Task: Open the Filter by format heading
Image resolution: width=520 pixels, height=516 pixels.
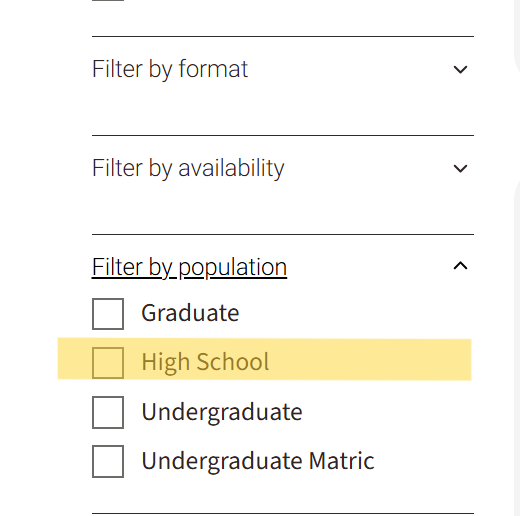Action: (x=170, y=69)
